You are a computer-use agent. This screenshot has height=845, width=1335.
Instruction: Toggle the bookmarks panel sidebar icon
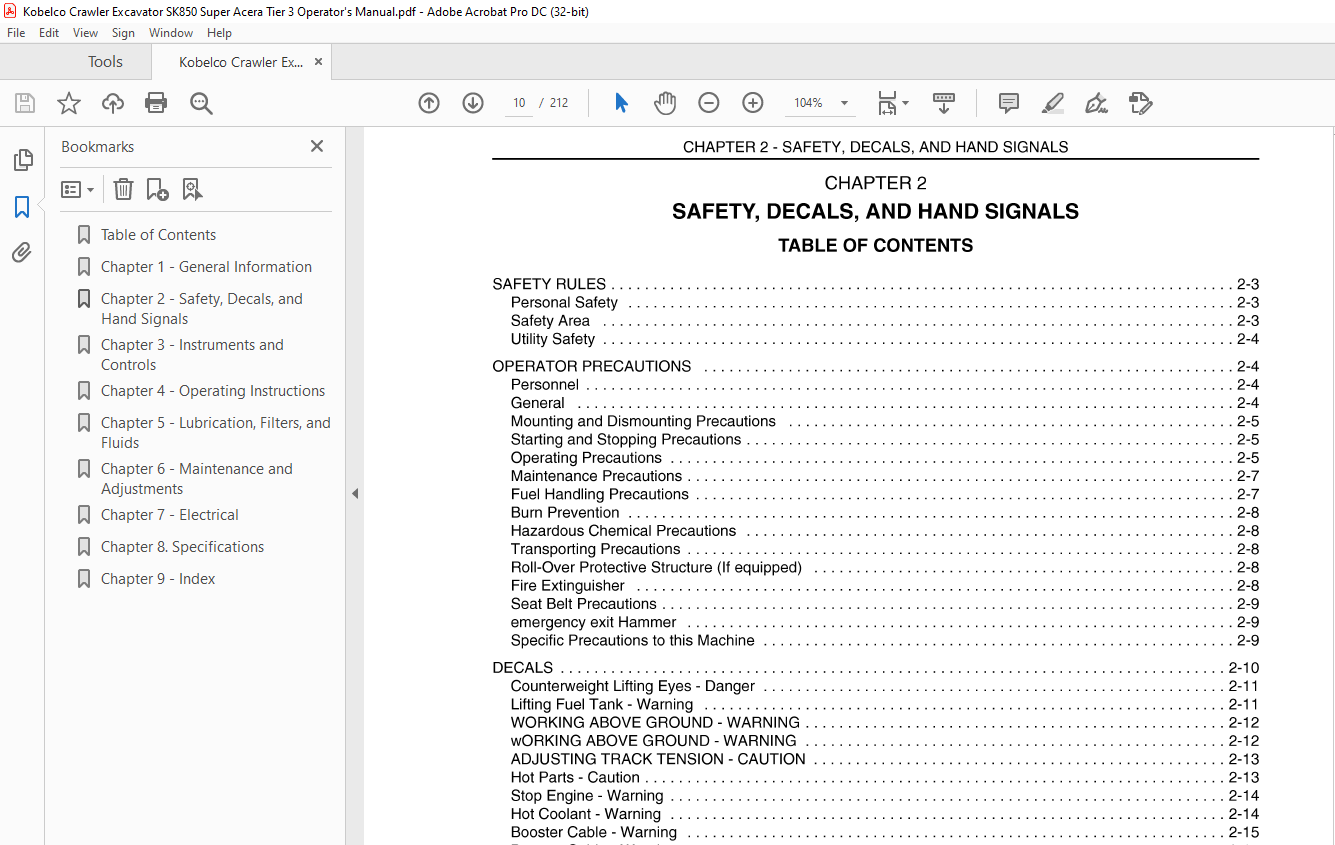(22, 207)
